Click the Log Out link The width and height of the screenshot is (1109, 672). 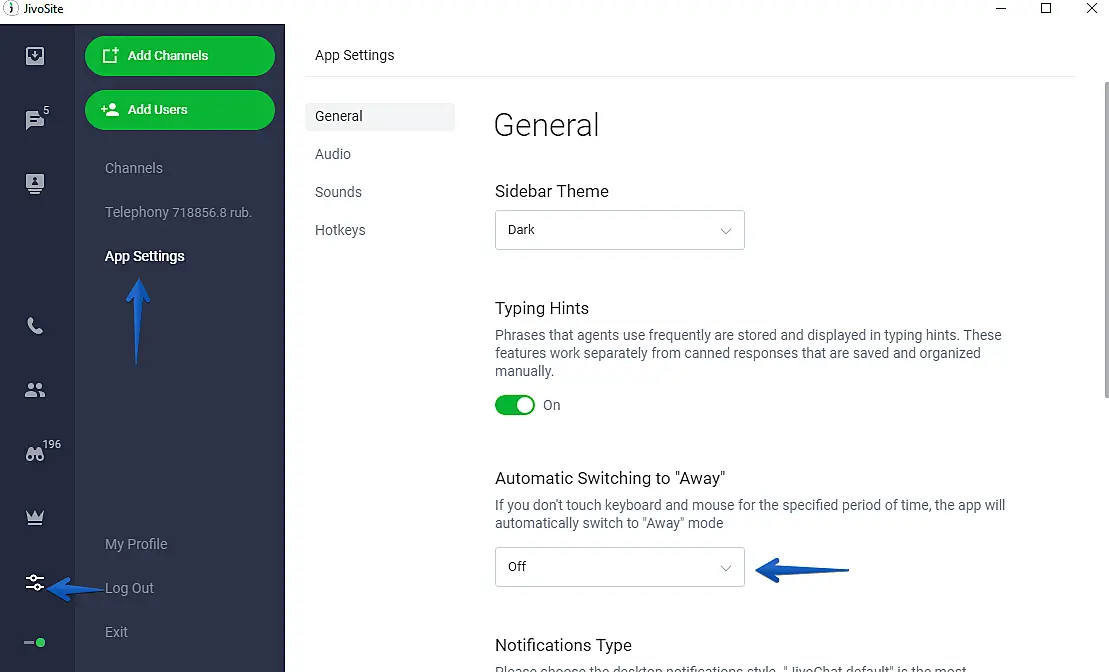coord(130,588)
